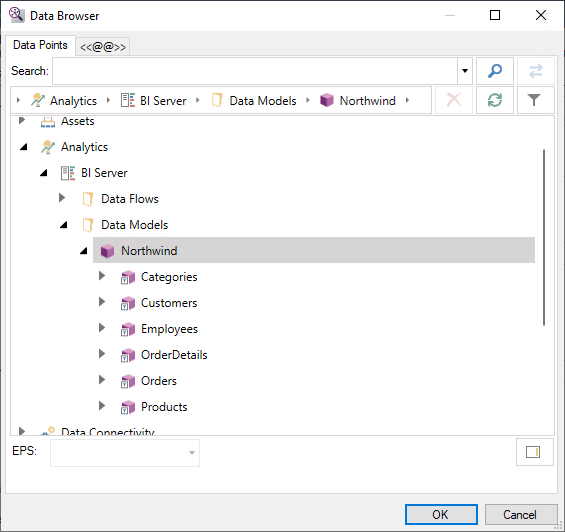Select the Categories cube icon
Screen dimensions: 565x532
coord(128,277)
